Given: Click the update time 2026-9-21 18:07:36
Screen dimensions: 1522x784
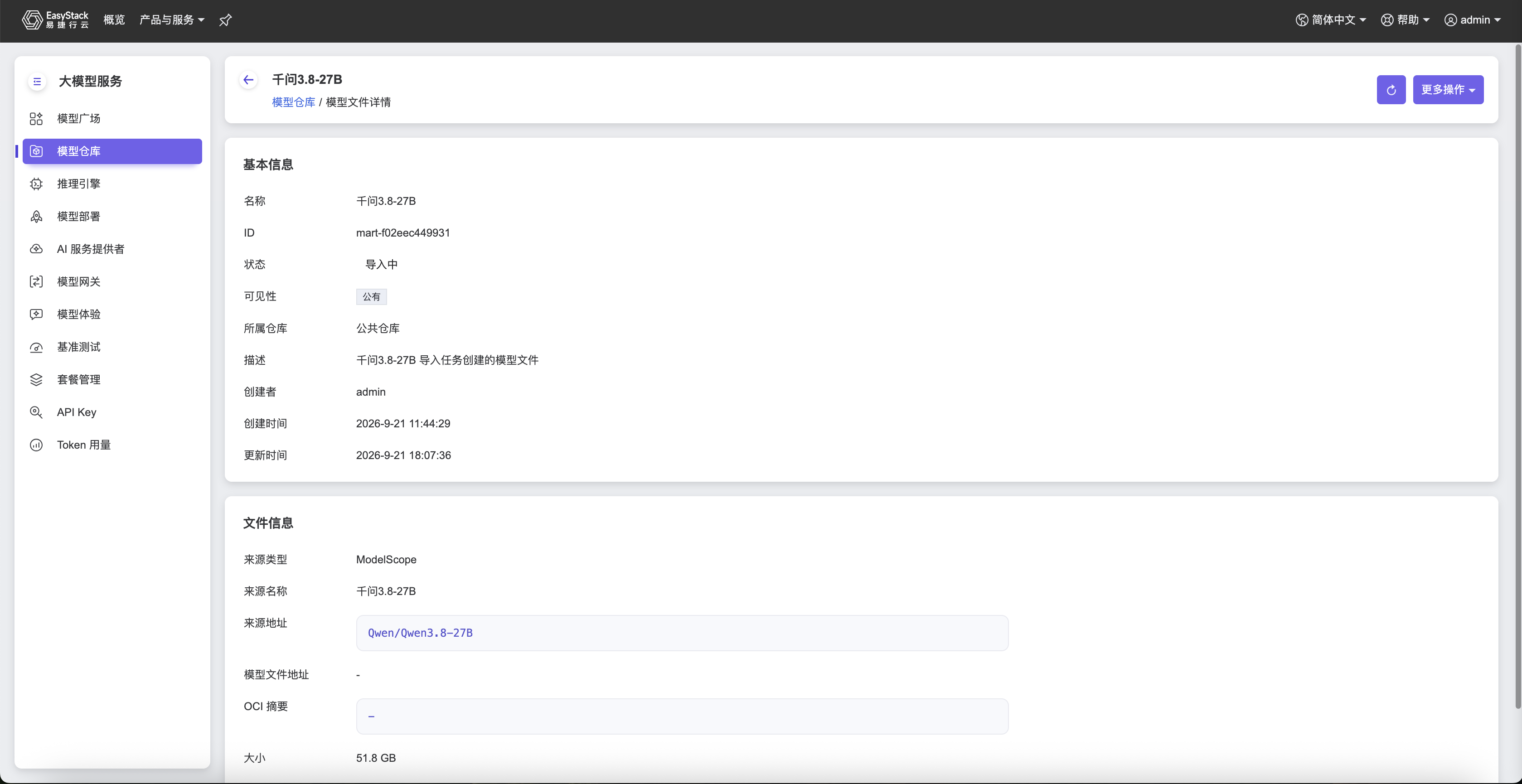Looking at the screenshot, I should coord(403,455).
